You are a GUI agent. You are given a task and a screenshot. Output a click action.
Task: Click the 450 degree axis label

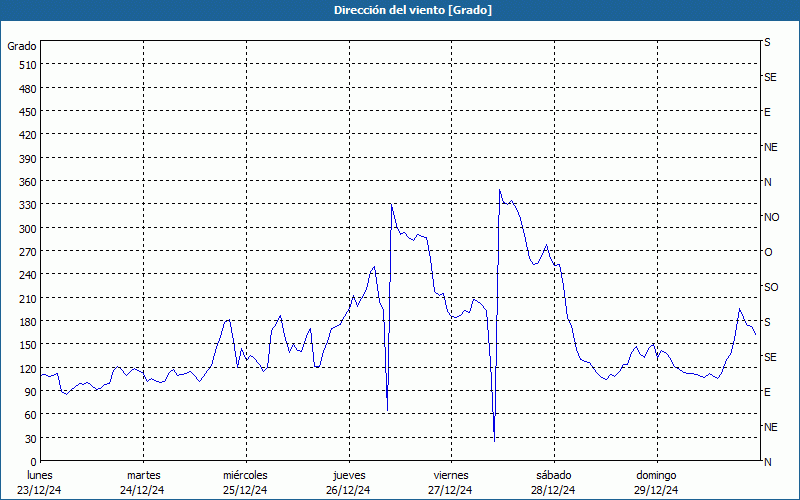[28, 112]
